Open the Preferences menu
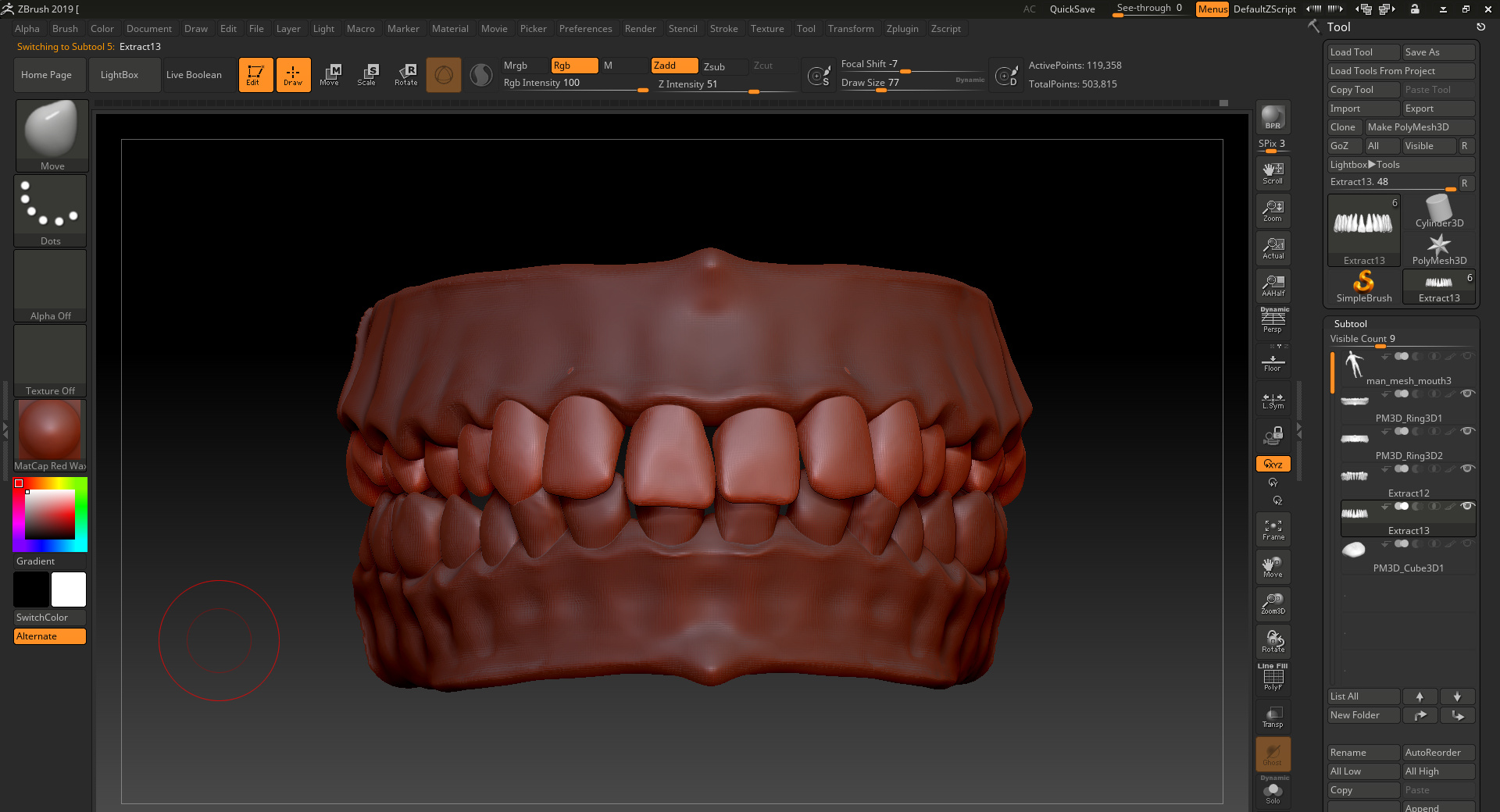1500x812 pixels. [585, 29]
